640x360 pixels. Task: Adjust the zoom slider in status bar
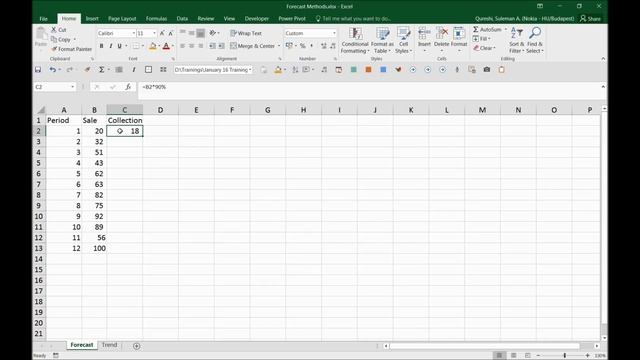coord(565,356)
